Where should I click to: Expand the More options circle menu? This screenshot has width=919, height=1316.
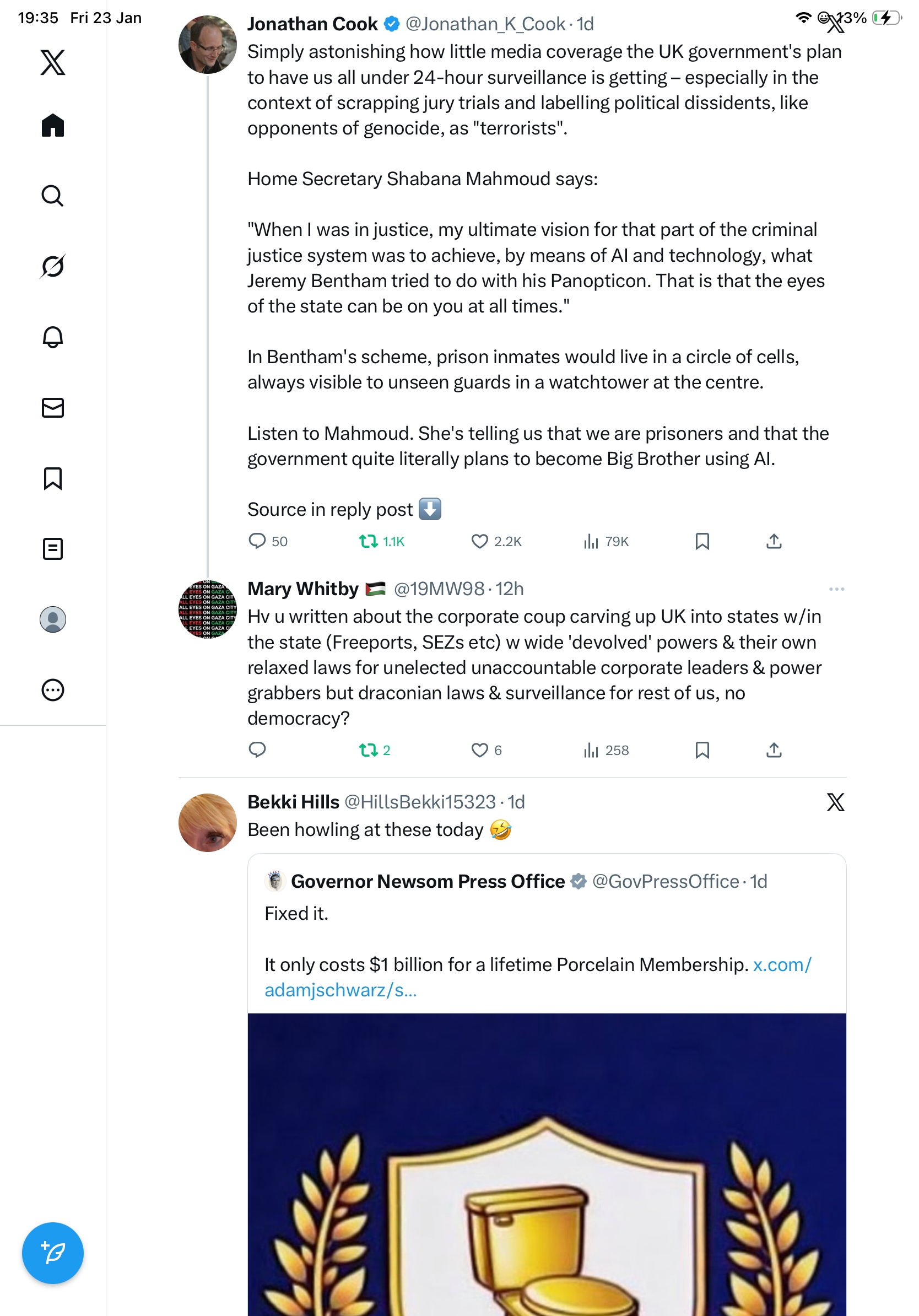pyautogui.click(x=53, y=690)
